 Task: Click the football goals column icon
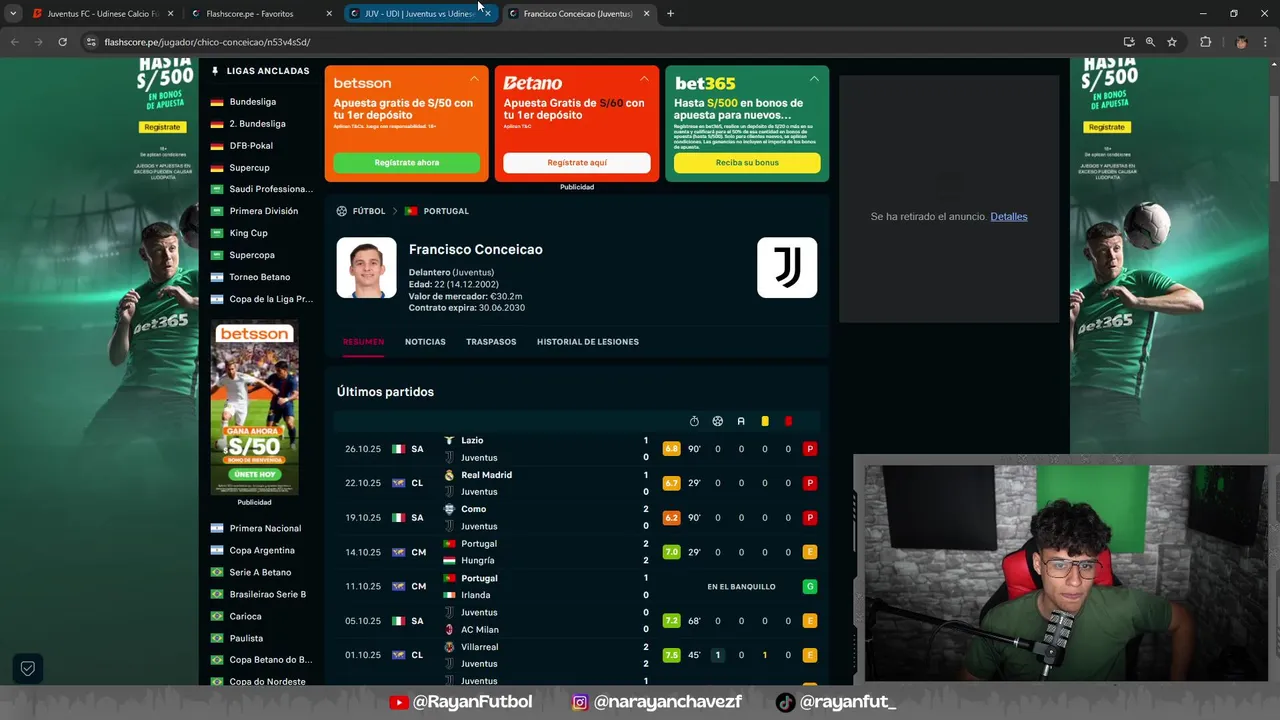coord(718,421)
